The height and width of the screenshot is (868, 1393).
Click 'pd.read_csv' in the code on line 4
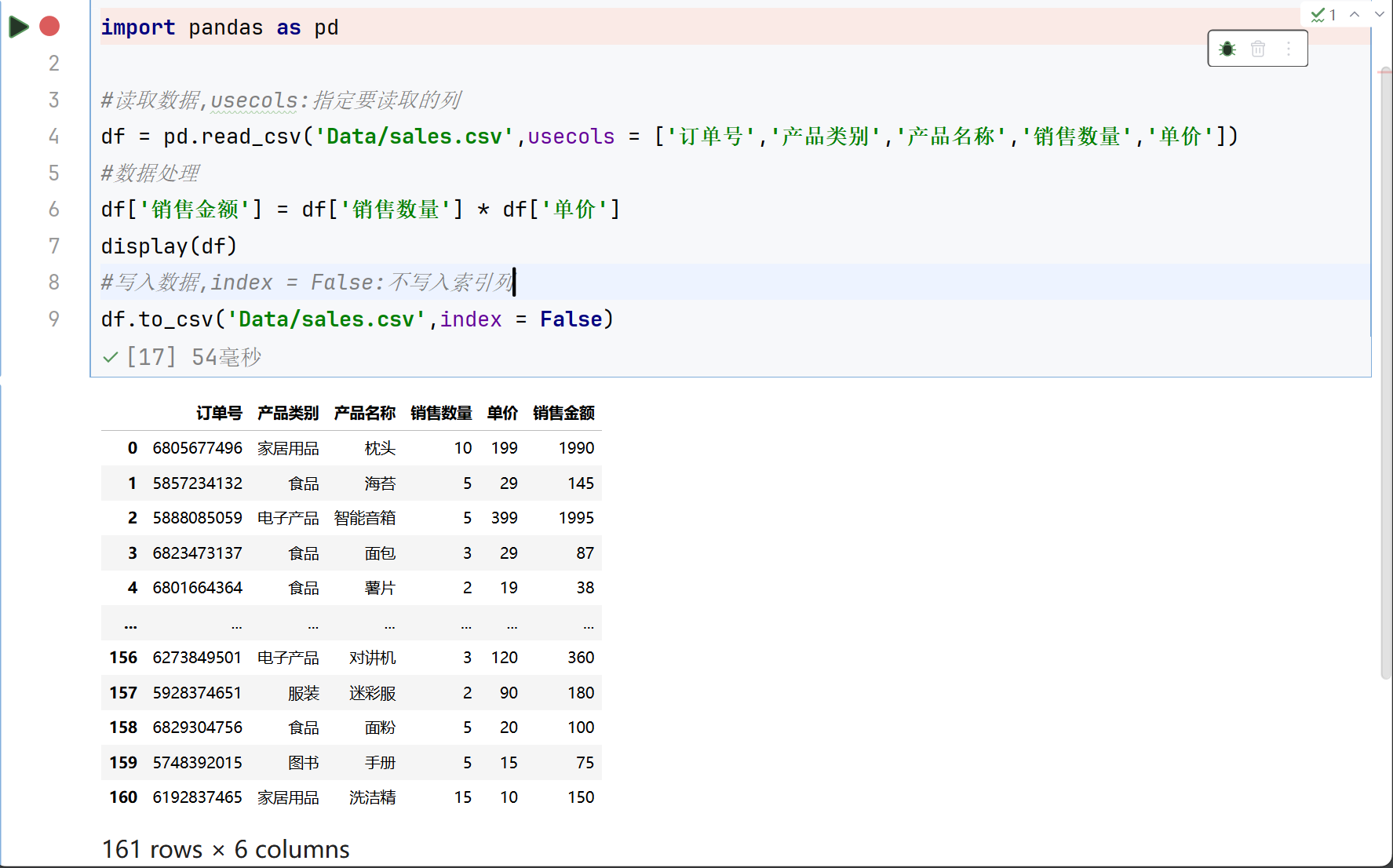(232, 137)
